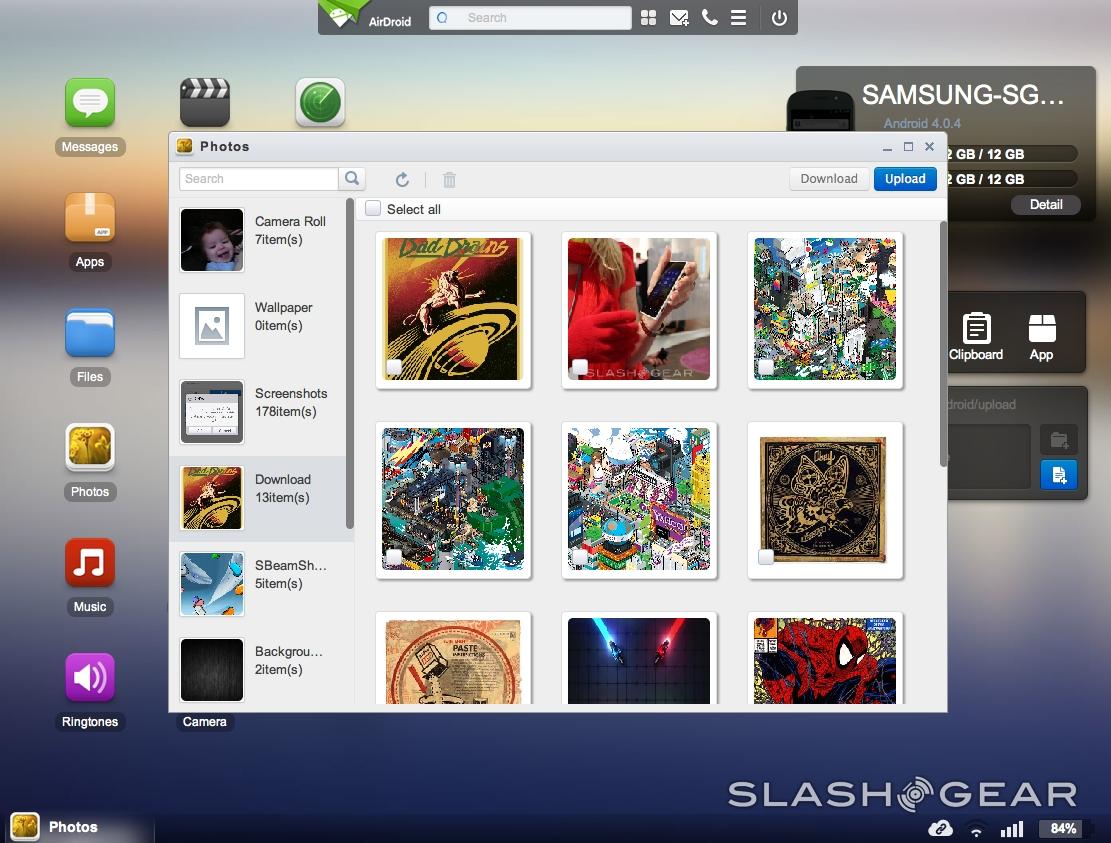The width and height of the screenshot is (1111, 843).
Task: Open the Clipboard tool
Action: point(976,336)
